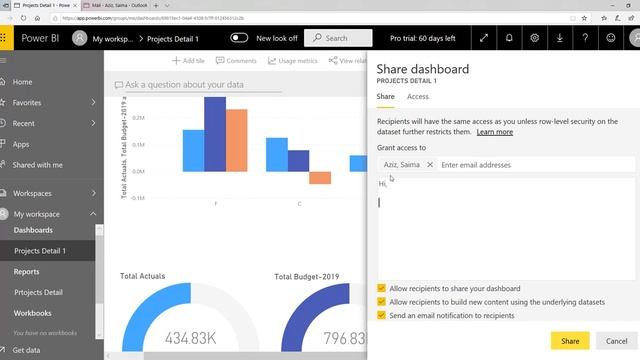Click Projects Detail 1 breadcrumb
The image size is (640, 360).
tap(173, 39)
